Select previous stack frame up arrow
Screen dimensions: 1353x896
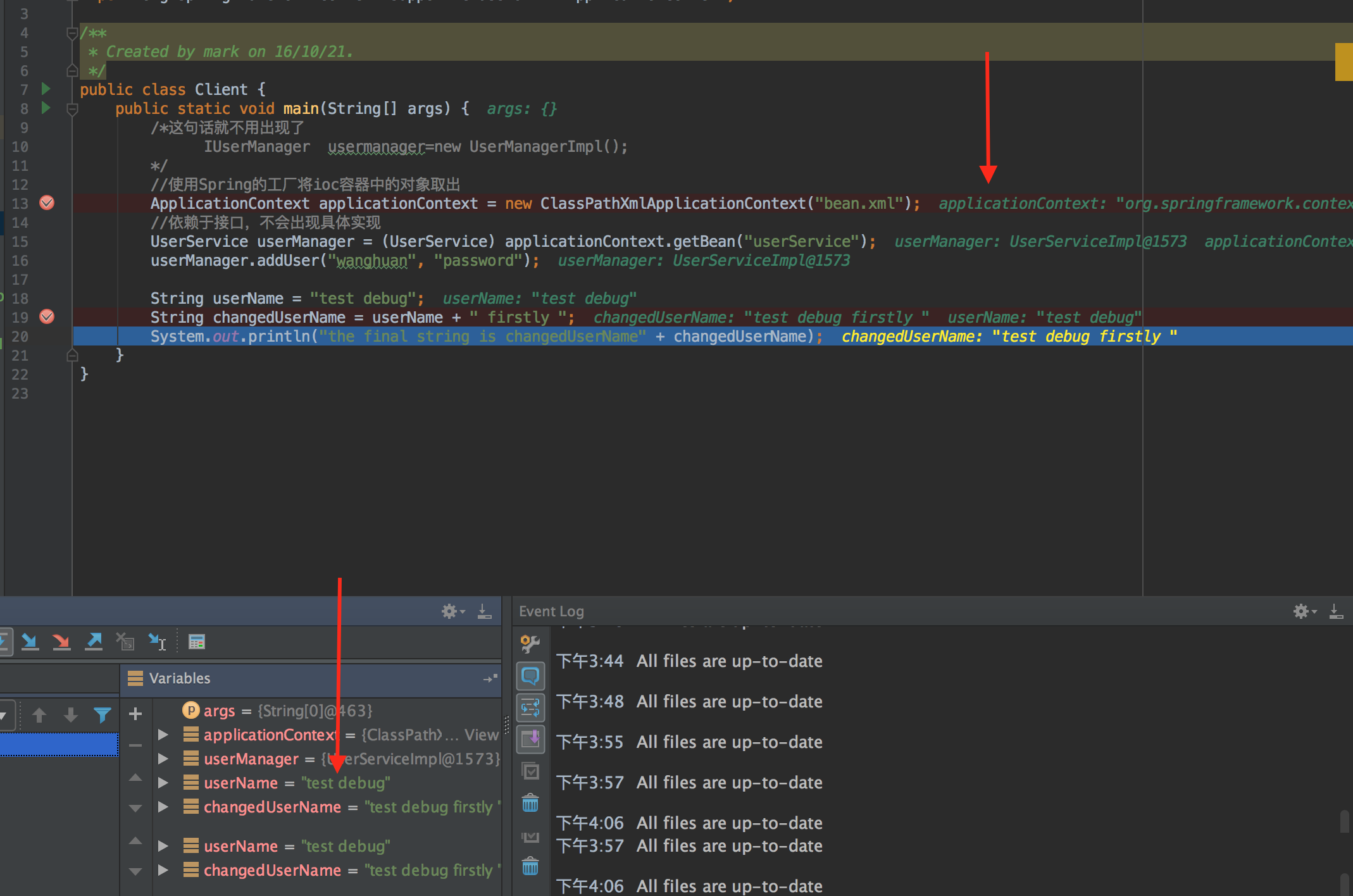(39, 715)
